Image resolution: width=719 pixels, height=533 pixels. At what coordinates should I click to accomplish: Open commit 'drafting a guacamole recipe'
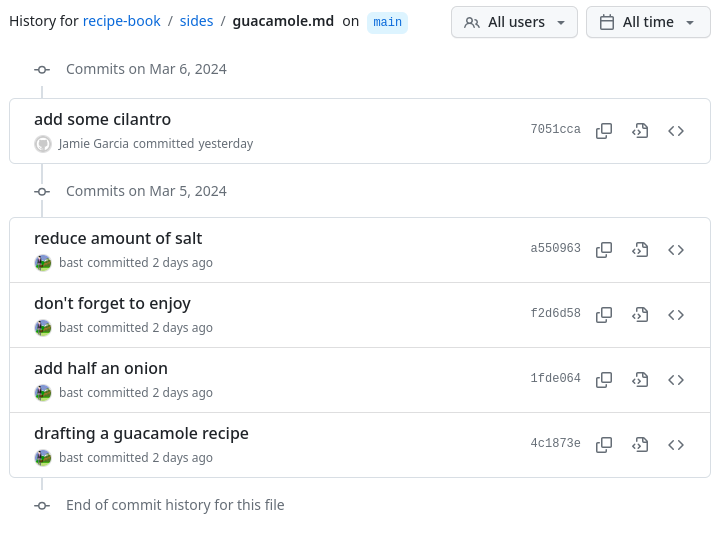141,433
